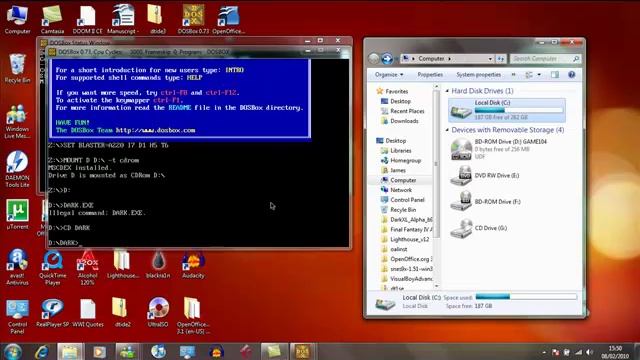Image resolution: width=640 pixels, height=360 pixels.
Task: Open the Windows Start menu
Action: (12, 352)
